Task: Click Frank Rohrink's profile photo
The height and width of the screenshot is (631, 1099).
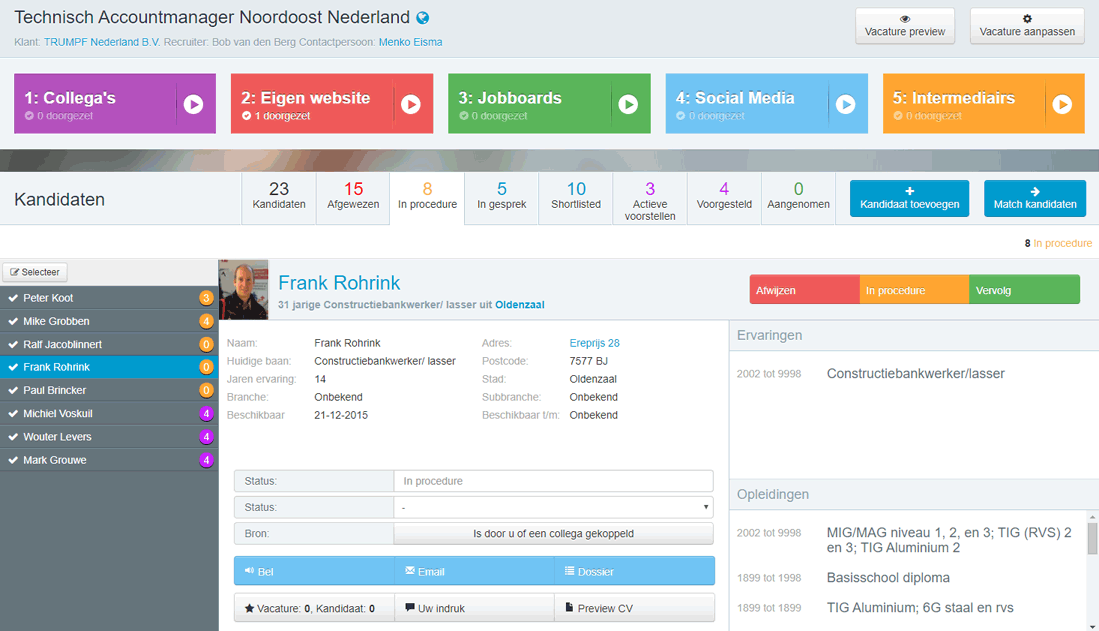Action: pyautogui.click(x=243, y=290)
